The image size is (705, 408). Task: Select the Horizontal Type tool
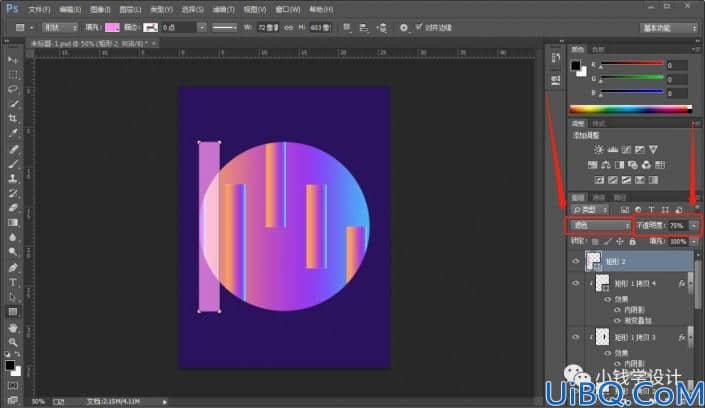(x=13, y=282)
